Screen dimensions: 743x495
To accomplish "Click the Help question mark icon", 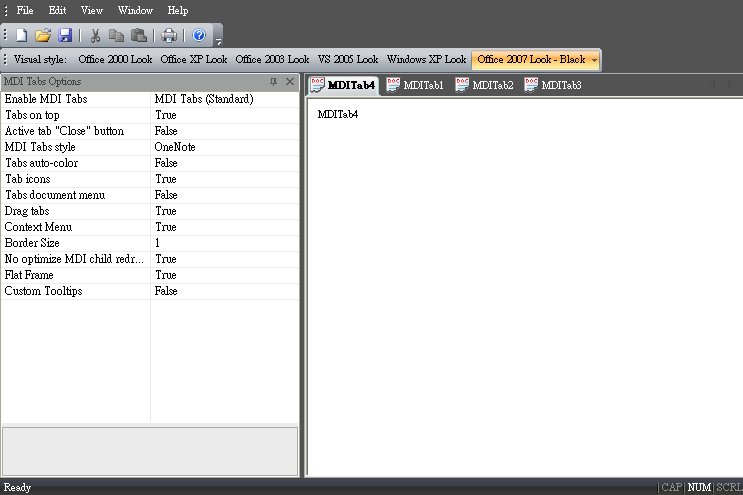I will point(199,35).
